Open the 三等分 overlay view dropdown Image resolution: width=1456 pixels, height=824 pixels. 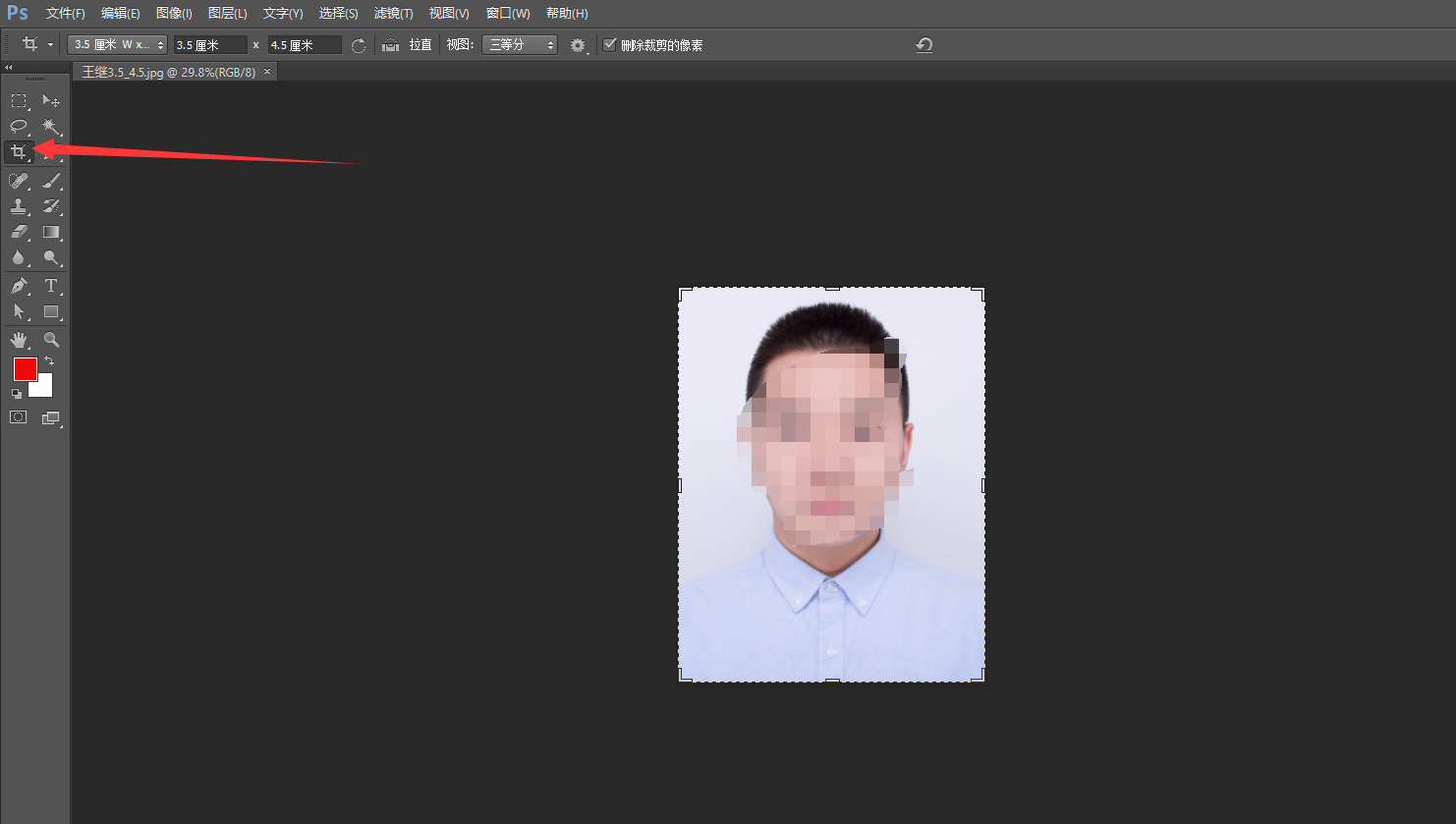519,44
